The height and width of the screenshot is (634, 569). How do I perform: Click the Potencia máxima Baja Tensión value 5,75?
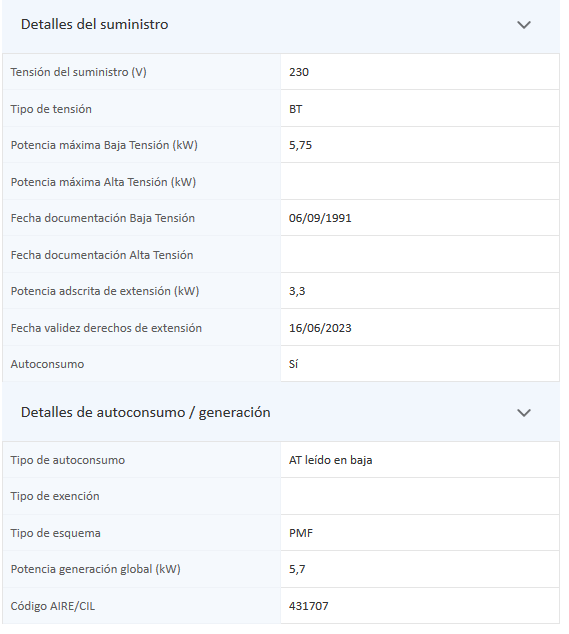(300, 145)
